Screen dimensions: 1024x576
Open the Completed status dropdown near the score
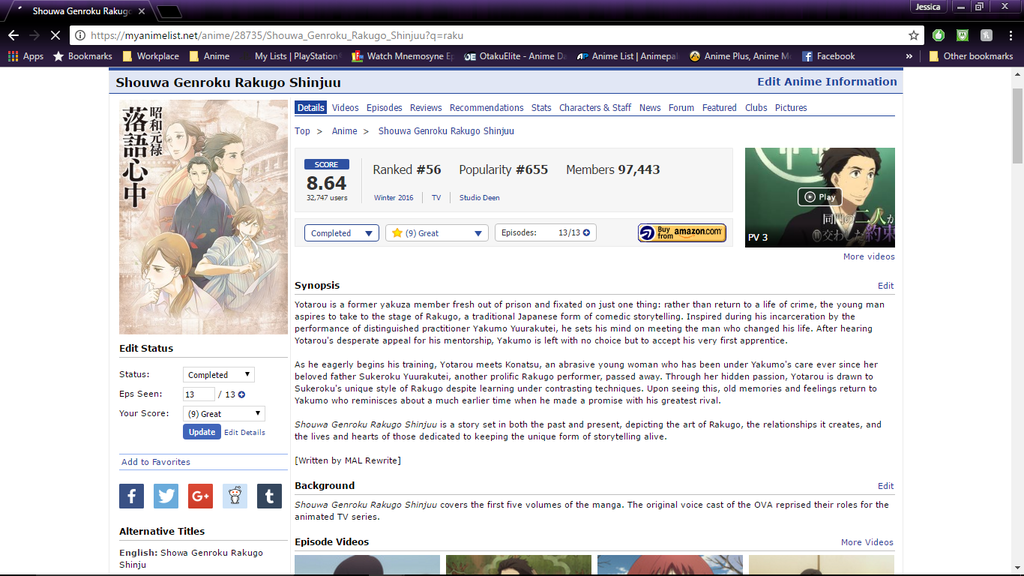pos(341,233)
